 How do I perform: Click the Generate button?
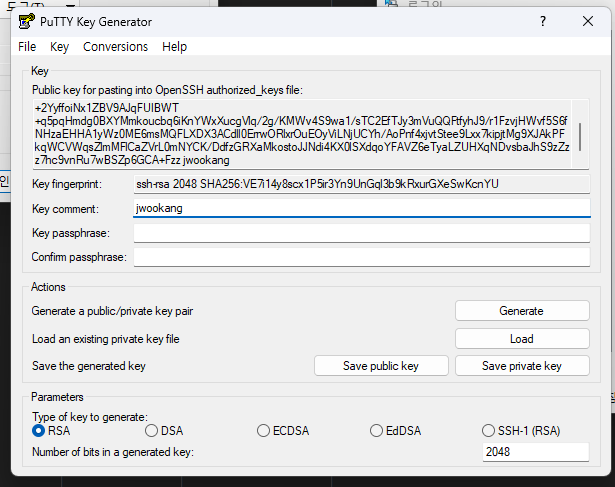[522, 311]
